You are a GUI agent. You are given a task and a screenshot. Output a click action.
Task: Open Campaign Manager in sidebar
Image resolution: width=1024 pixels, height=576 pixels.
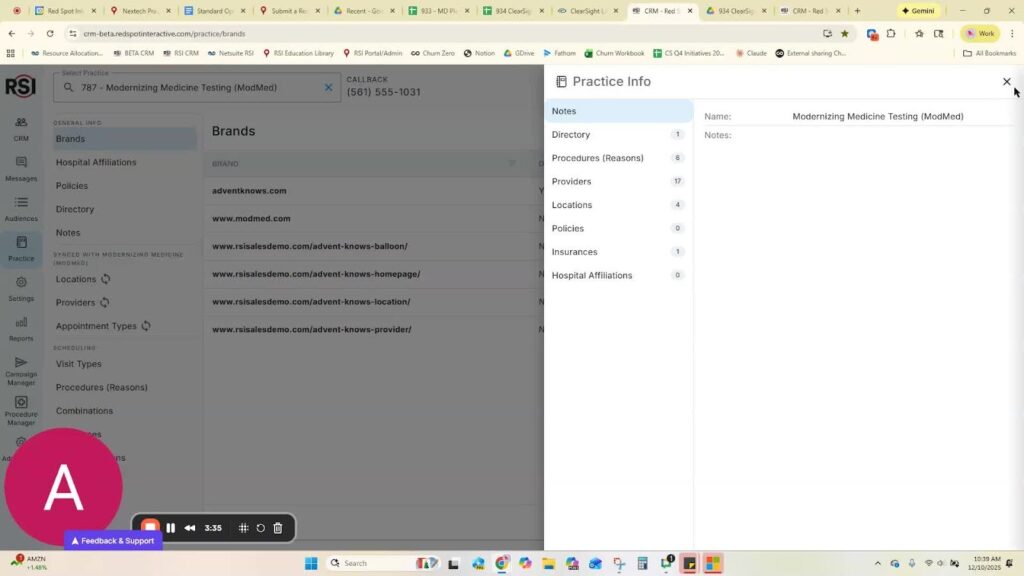tap(21, 364)
